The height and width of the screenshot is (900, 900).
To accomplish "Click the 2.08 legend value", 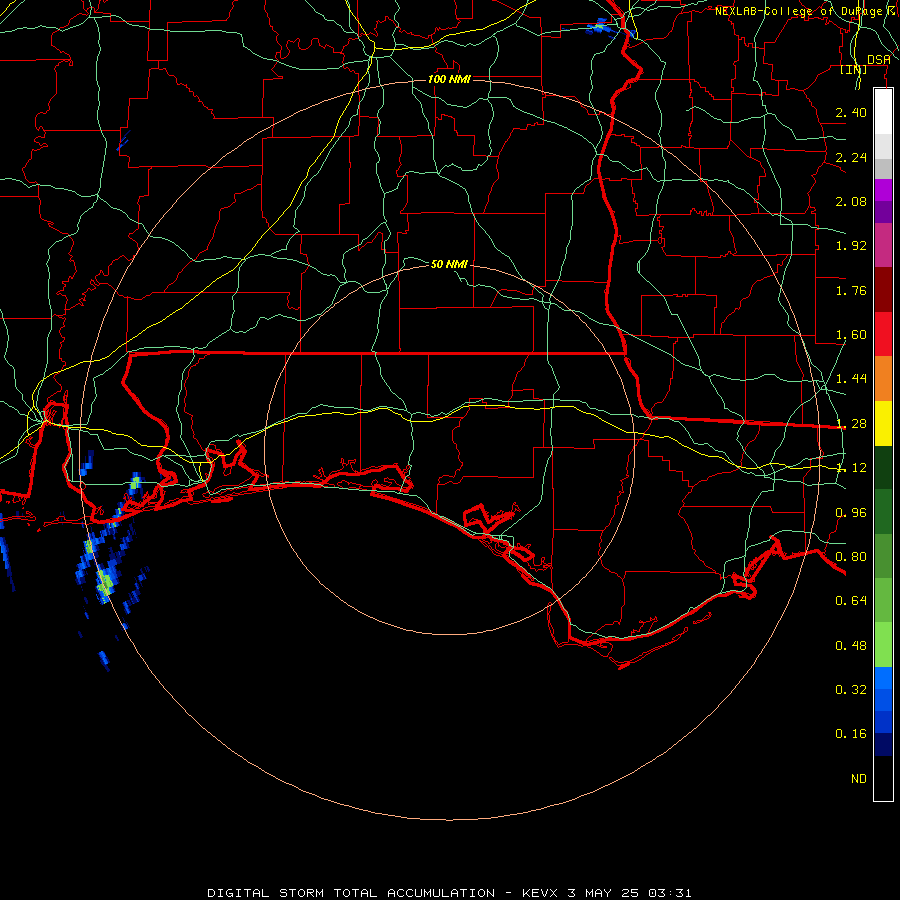I will point(851,201).
